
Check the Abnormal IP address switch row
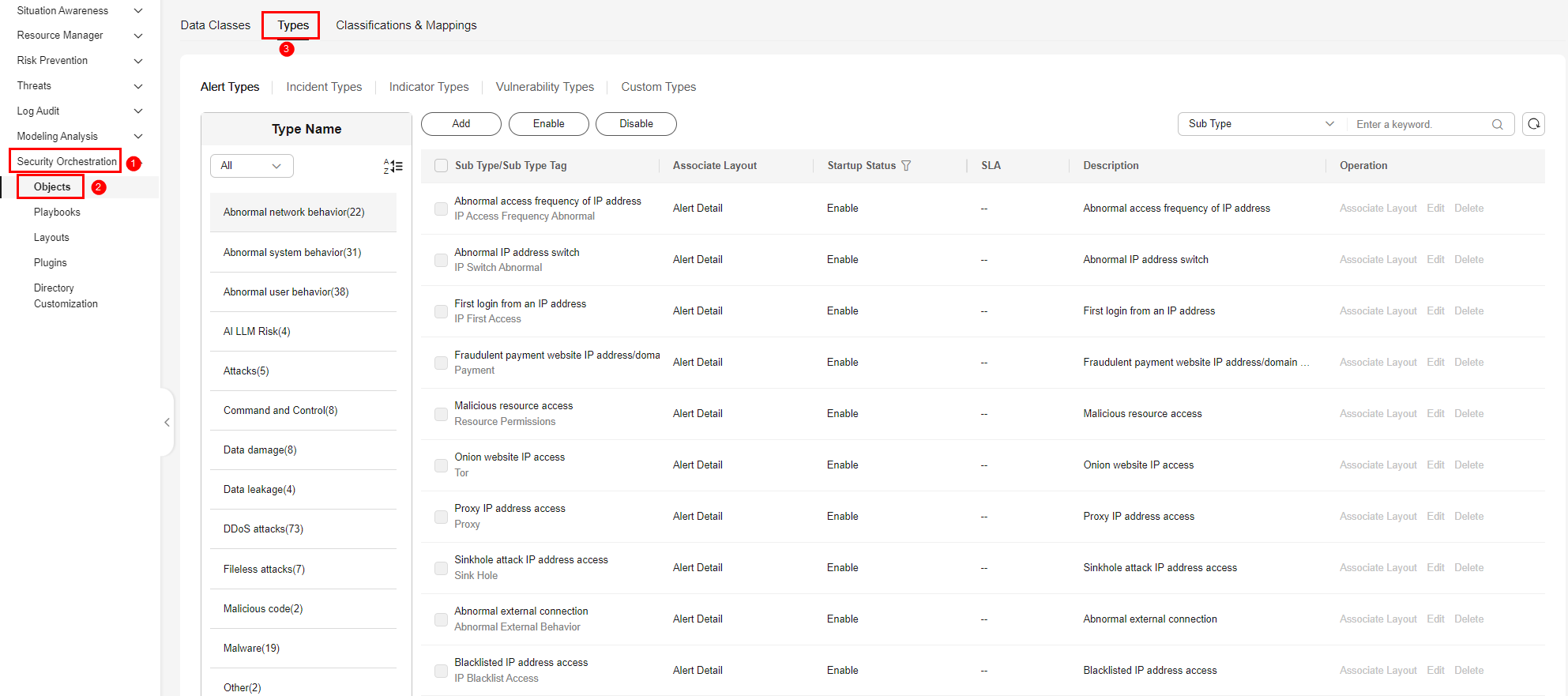pyautogui.click(x=442, y=260)
